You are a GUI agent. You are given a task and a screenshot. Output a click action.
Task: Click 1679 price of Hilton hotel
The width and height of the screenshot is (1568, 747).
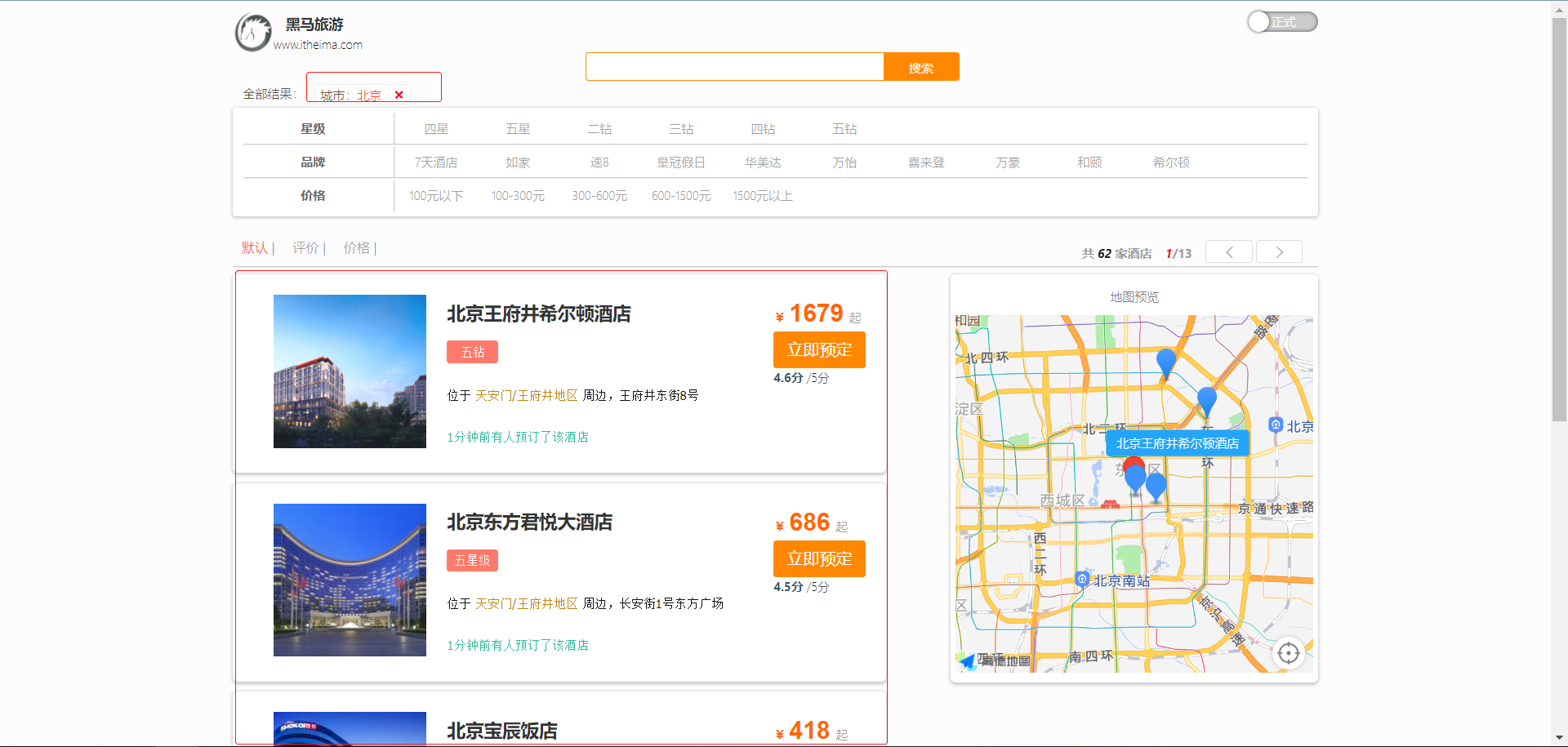(x=816, y=313)
